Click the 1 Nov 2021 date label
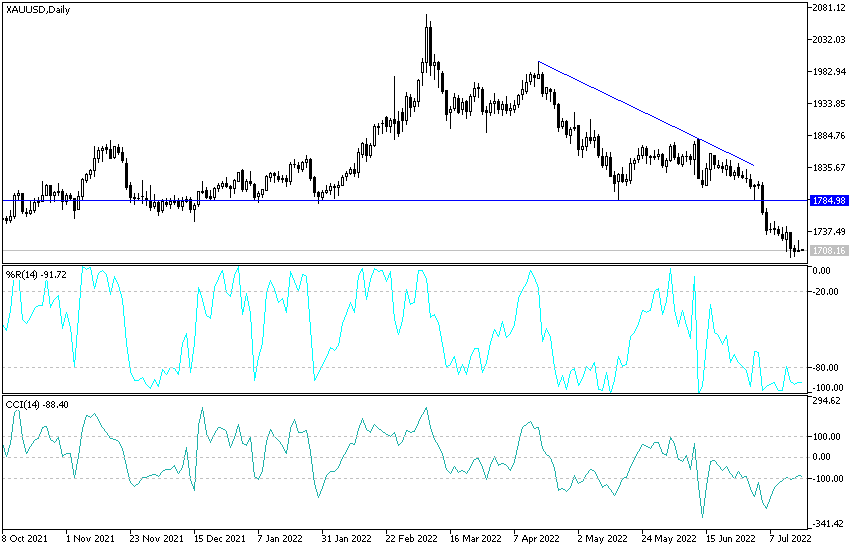The height and width of the screenshot is (550, 860). [x=90, y=538]
